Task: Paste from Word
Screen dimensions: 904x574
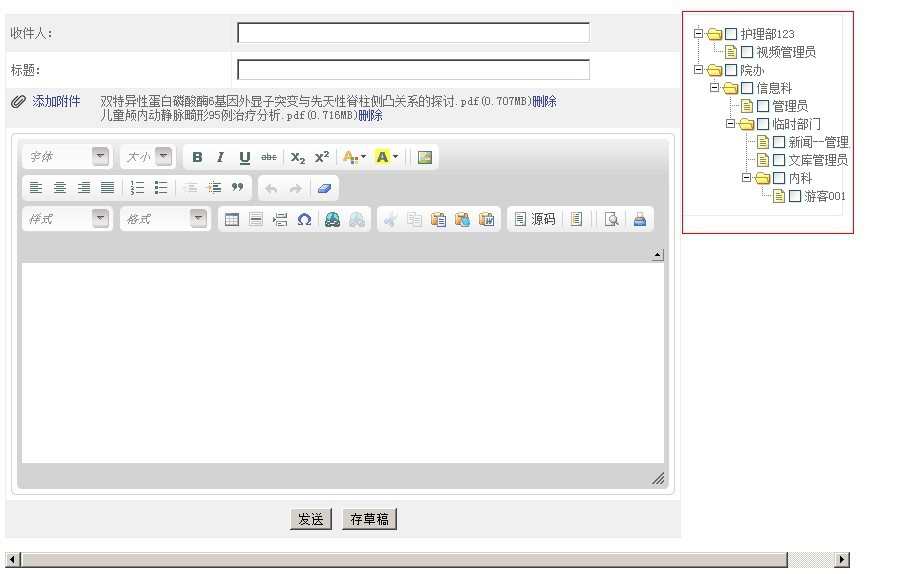Action: pyautogui.click(x=487, y=219)
